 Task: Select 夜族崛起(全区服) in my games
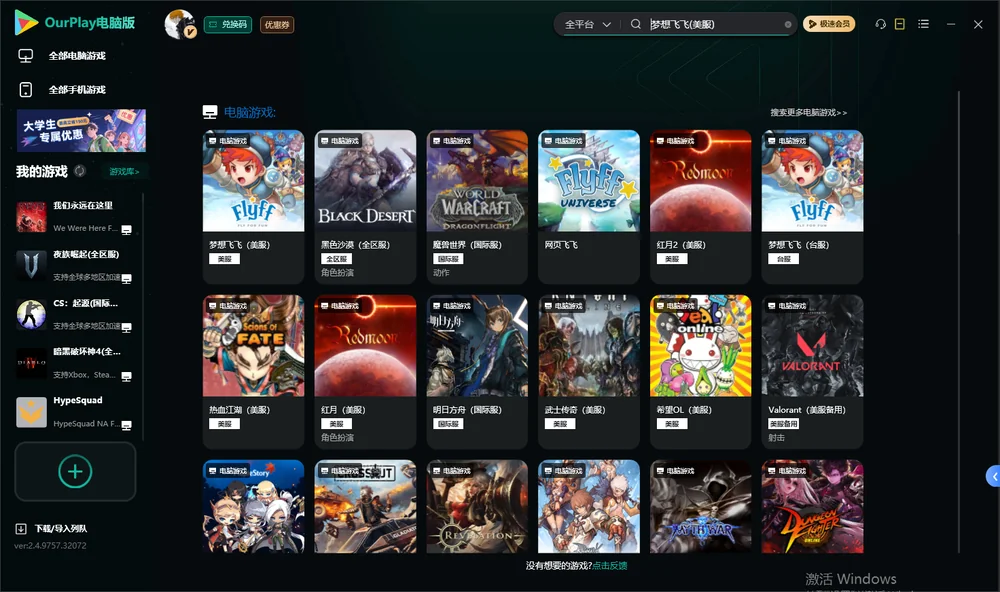tap(74, 265)
